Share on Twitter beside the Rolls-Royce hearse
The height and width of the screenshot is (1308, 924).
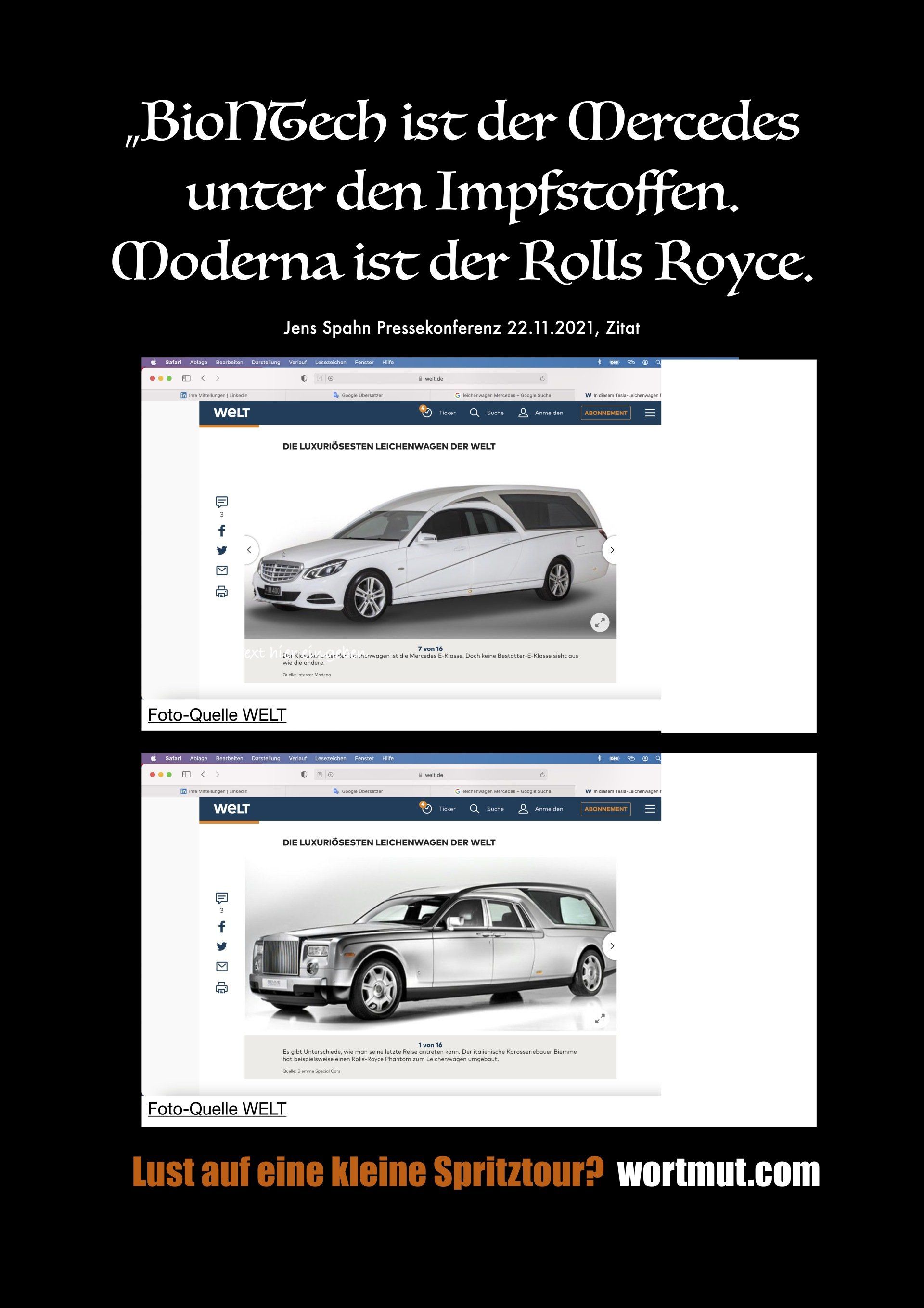pyautogui.click(x=221, y=945)
